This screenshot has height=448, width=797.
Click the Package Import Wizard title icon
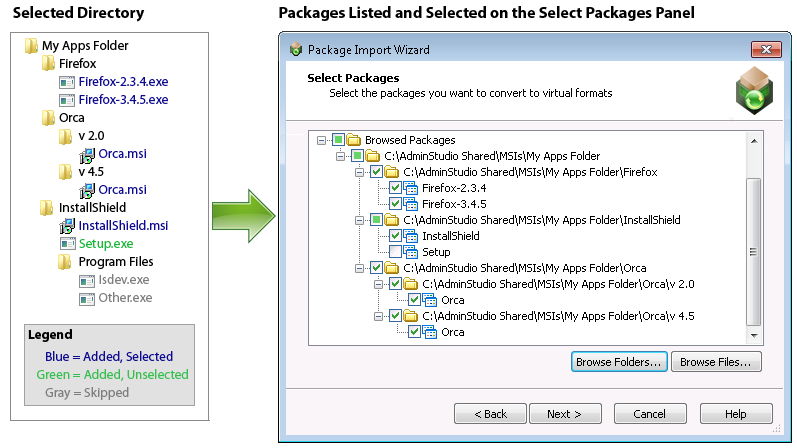click(x=295, y=49)
